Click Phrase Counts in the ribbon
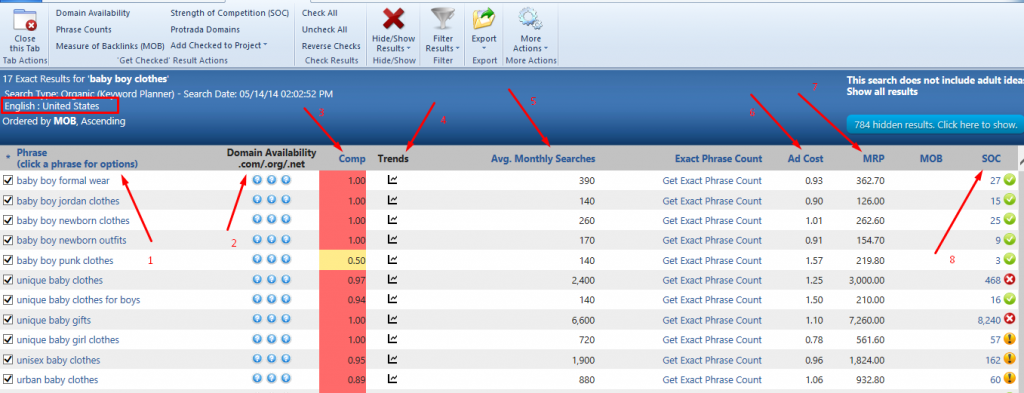This screenshot has width=1024, height=393. coord(84,29)
